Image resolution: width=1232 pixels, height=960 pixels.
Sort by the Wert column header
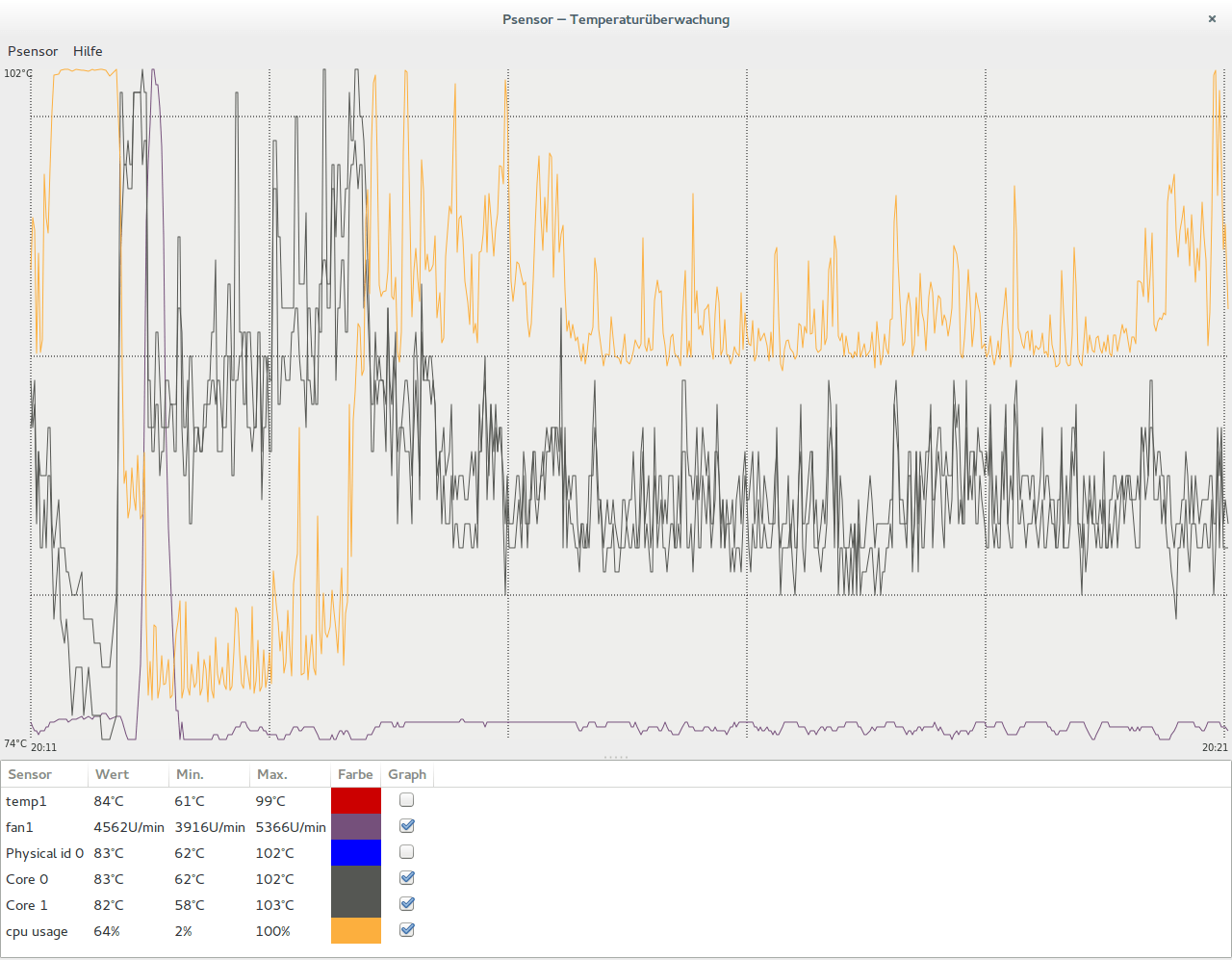click(128, 774)
